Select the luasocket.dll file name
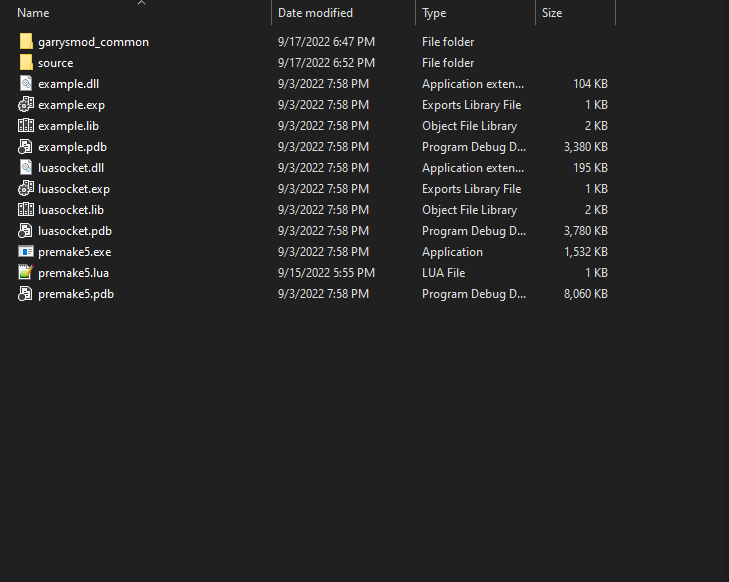Viewport: 729px width, 582px height. [71, 168]
